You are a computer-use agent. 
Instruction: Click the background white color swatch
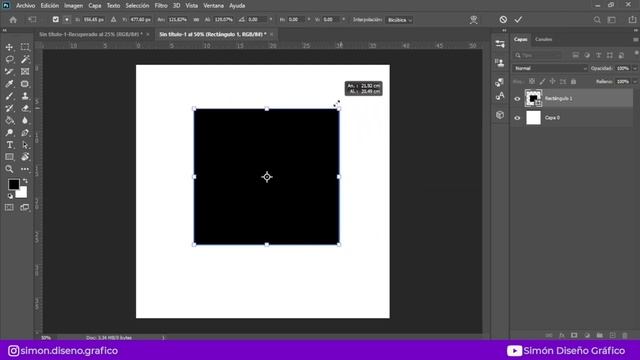(22, 193)
